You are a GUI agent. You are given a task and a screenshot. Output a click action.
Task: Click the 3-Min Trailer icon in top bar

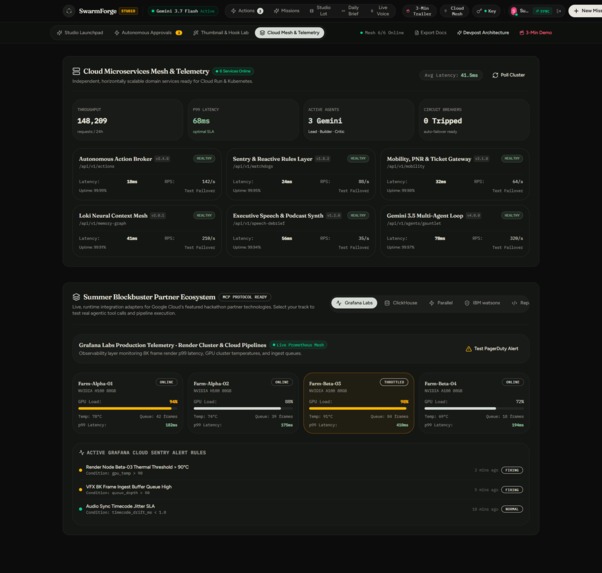[x=408, y=11]
